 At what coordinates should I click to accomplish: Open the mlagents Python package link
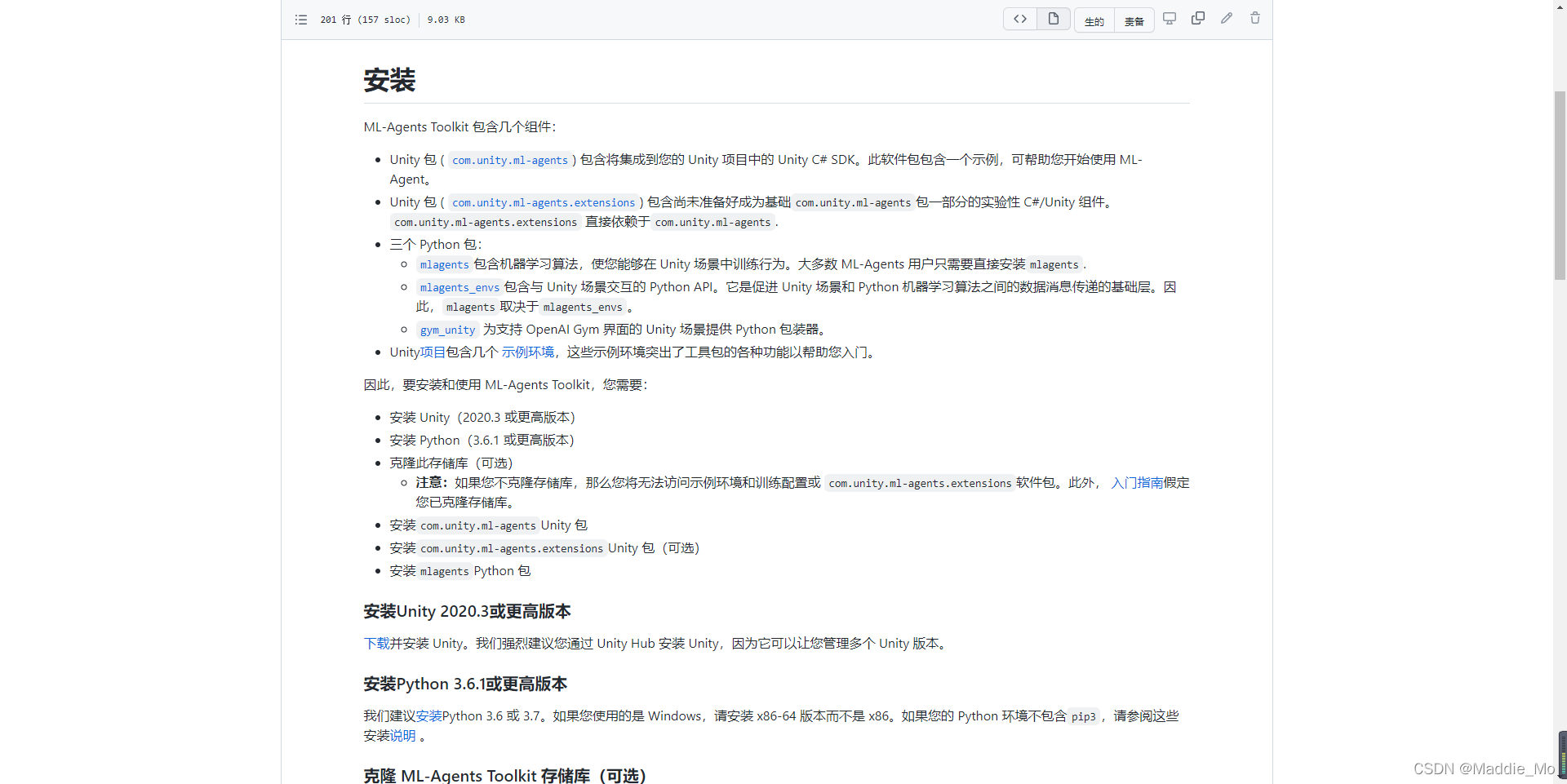point(444,264)
